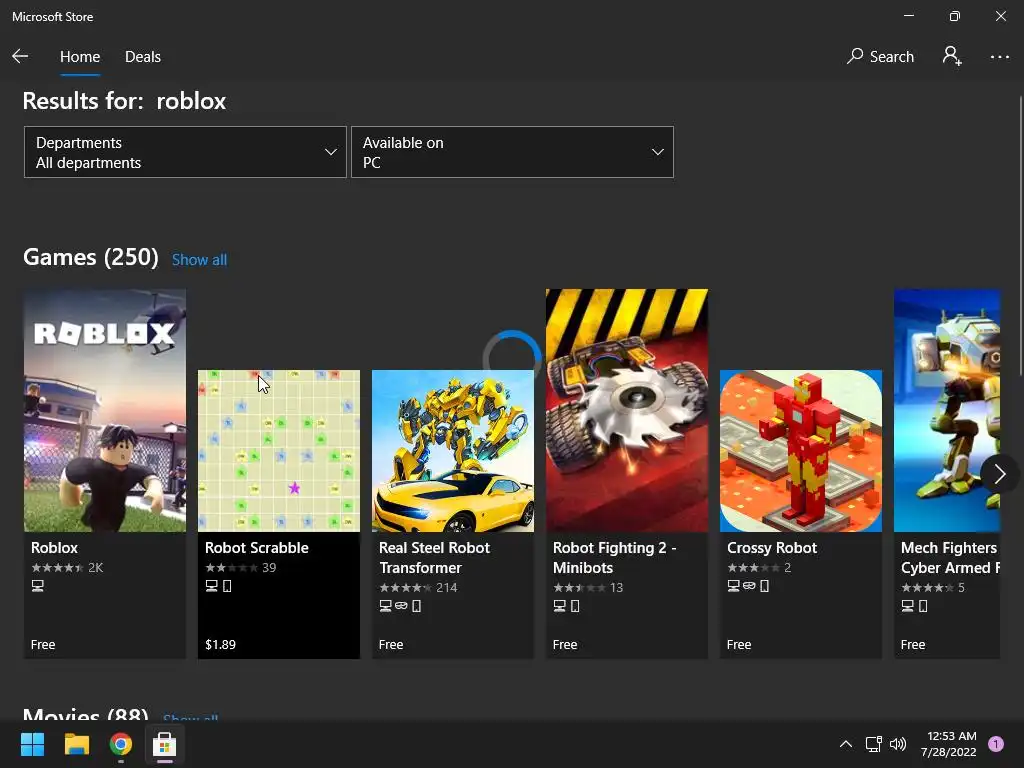Screen dimensions: 1024x768
Task: Open the clock showing 12:53 AM
Action: [x=948, y=744]
